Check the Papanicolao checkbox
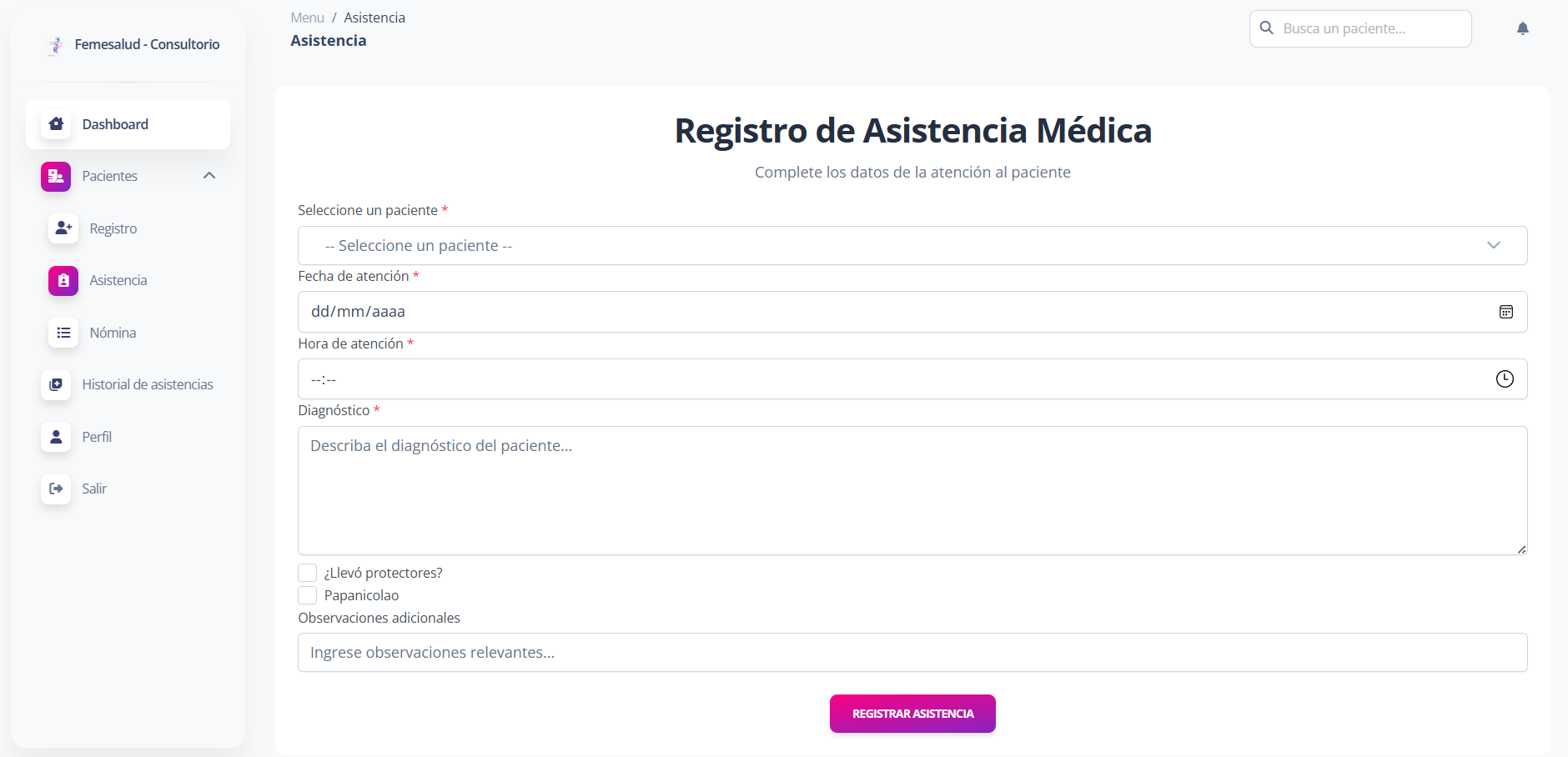This screenshot has width=1568, height=757. 308,595
